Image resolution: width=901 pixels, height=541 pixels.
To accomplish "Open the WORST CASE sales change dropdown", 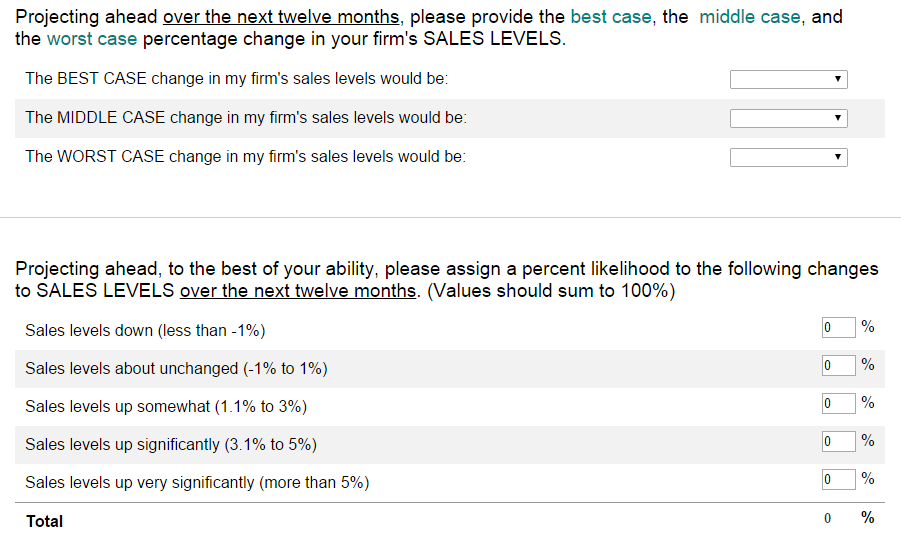I will point(788,158).
